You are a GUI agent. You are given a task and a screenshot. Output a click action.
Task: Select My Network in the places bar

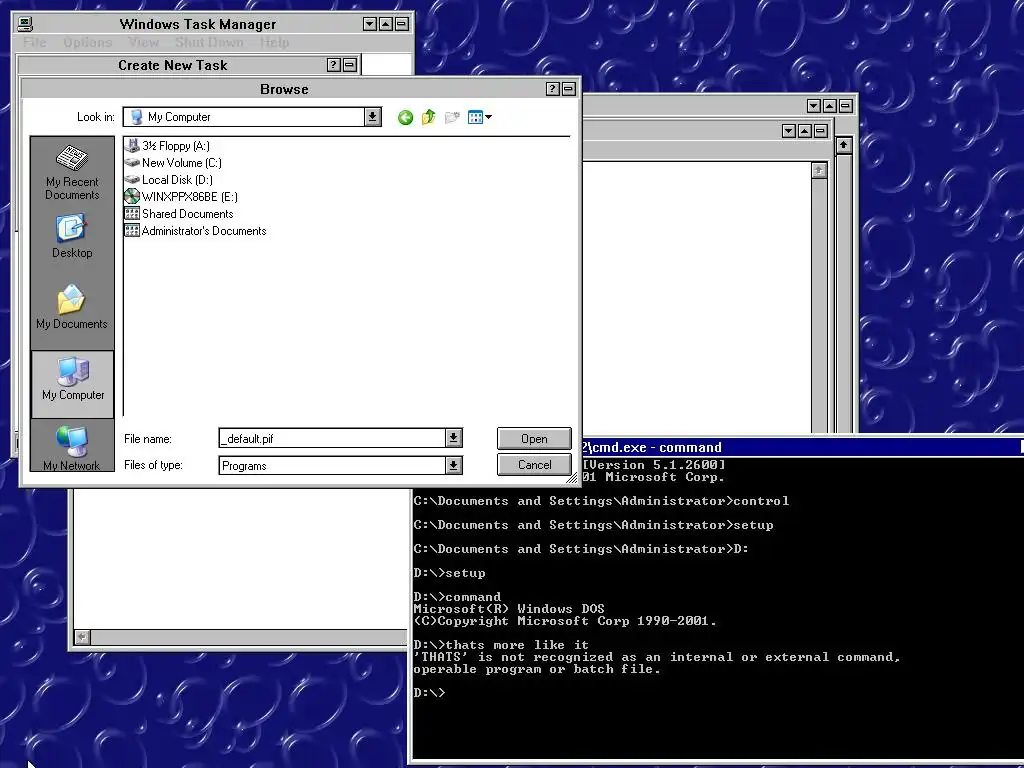72,448
